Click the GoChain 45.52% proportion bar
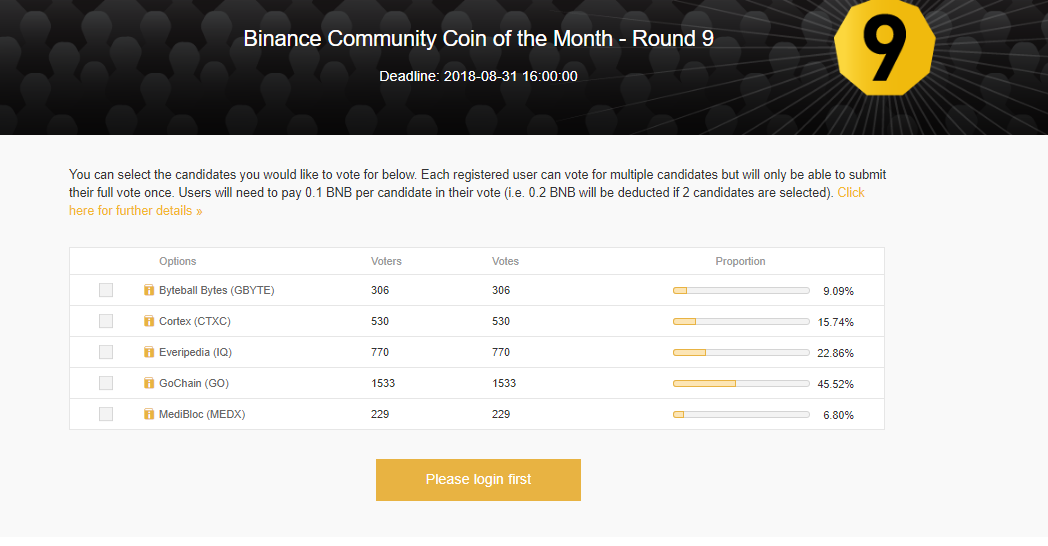Screen dimensions: 1048x546 pyautogui.click(x=741, y=383)
